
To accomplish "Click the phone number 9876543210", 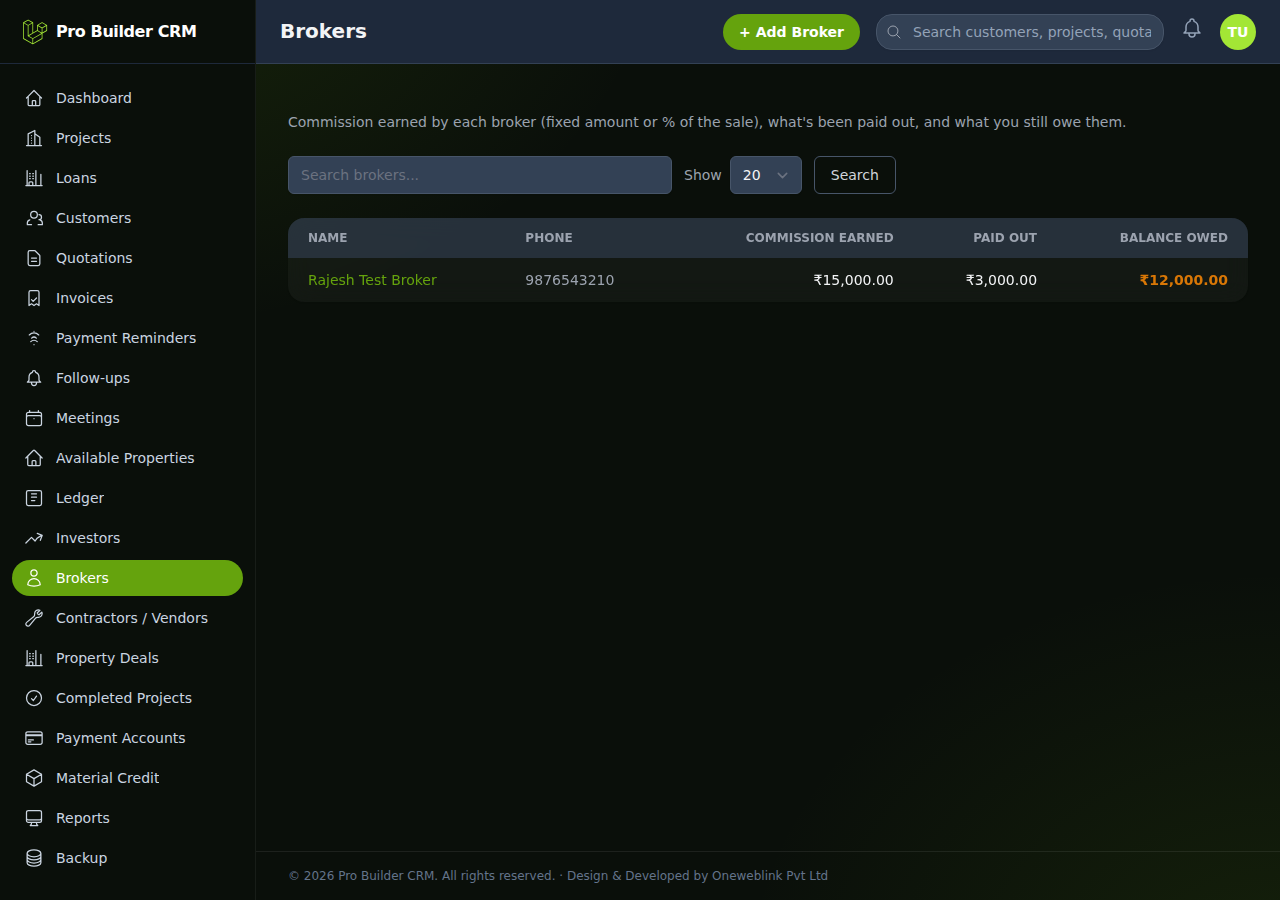I will pos(570,280).
